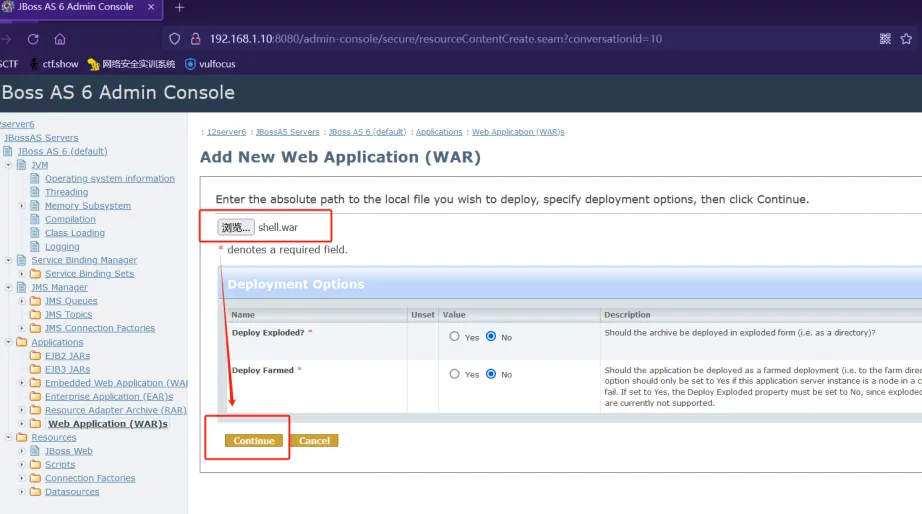Screen dimensions: 922x514
Task: Click the lock security icon in address bar
Action: pos(195,39)
